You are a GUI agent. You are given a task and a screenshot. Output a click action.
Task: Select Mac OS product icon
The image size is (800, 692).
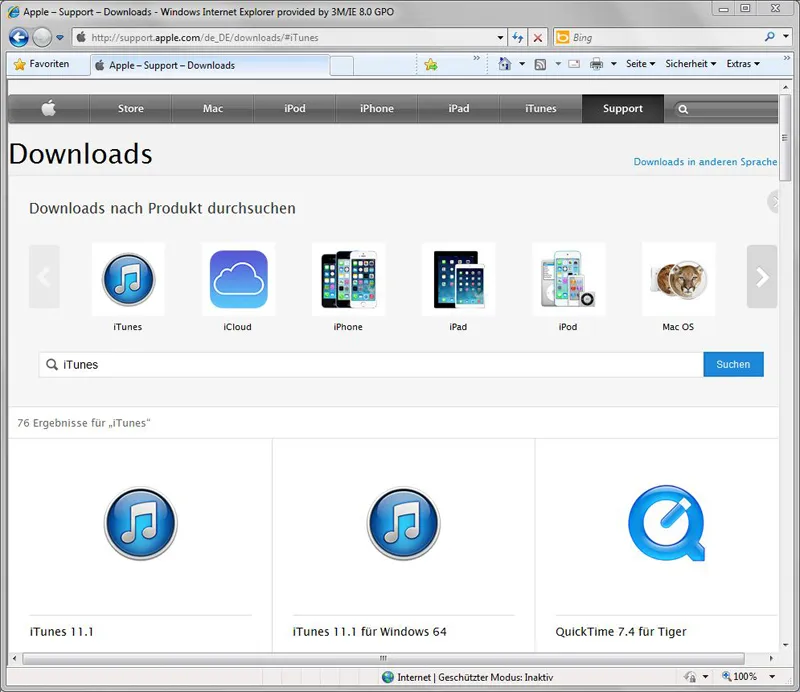point(679,279)
